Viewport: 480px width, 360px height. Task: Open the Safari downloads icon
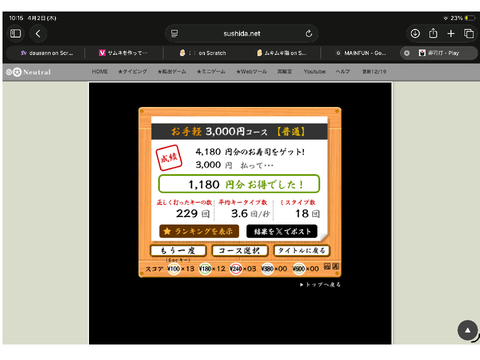(415, 34)
